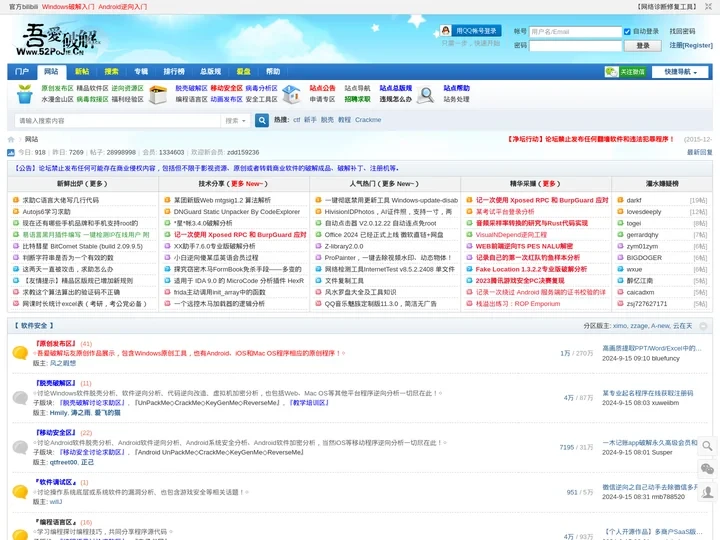720x540 pixels.
Task: Open the 总版规 navigation tab
Action: tap(210, 72)
